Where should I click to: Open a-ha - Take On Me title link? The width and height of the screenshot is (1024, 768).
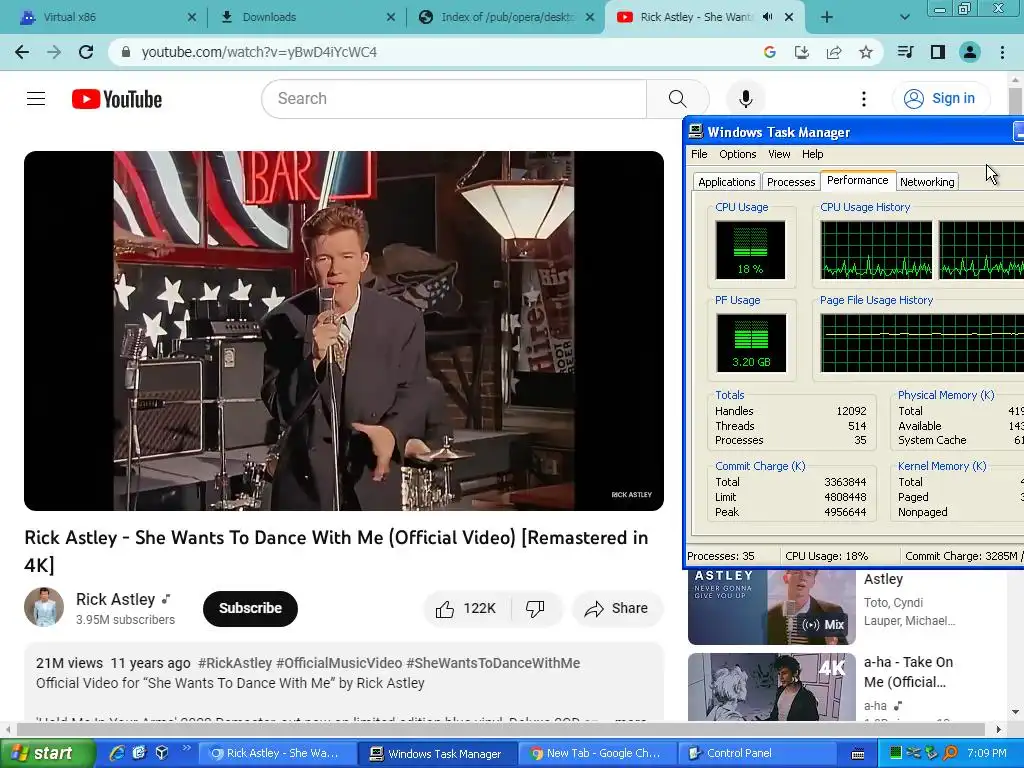click(908, 672)
